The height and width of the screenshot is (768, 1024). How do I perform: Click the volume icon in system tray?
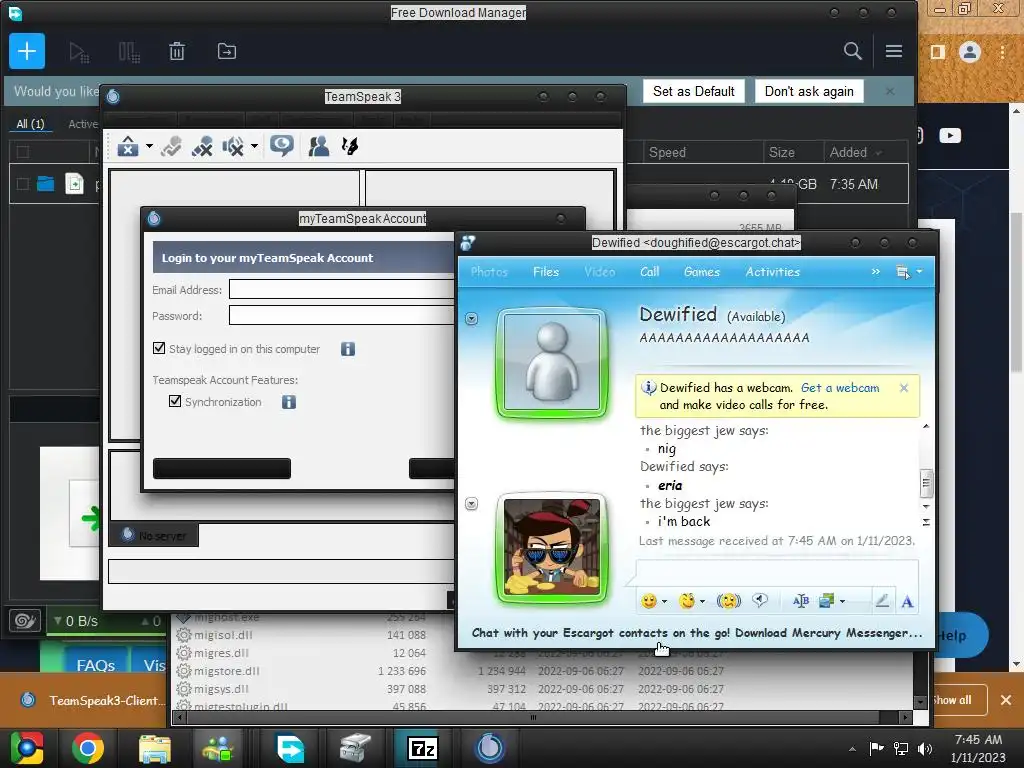[x=925, y=749]
